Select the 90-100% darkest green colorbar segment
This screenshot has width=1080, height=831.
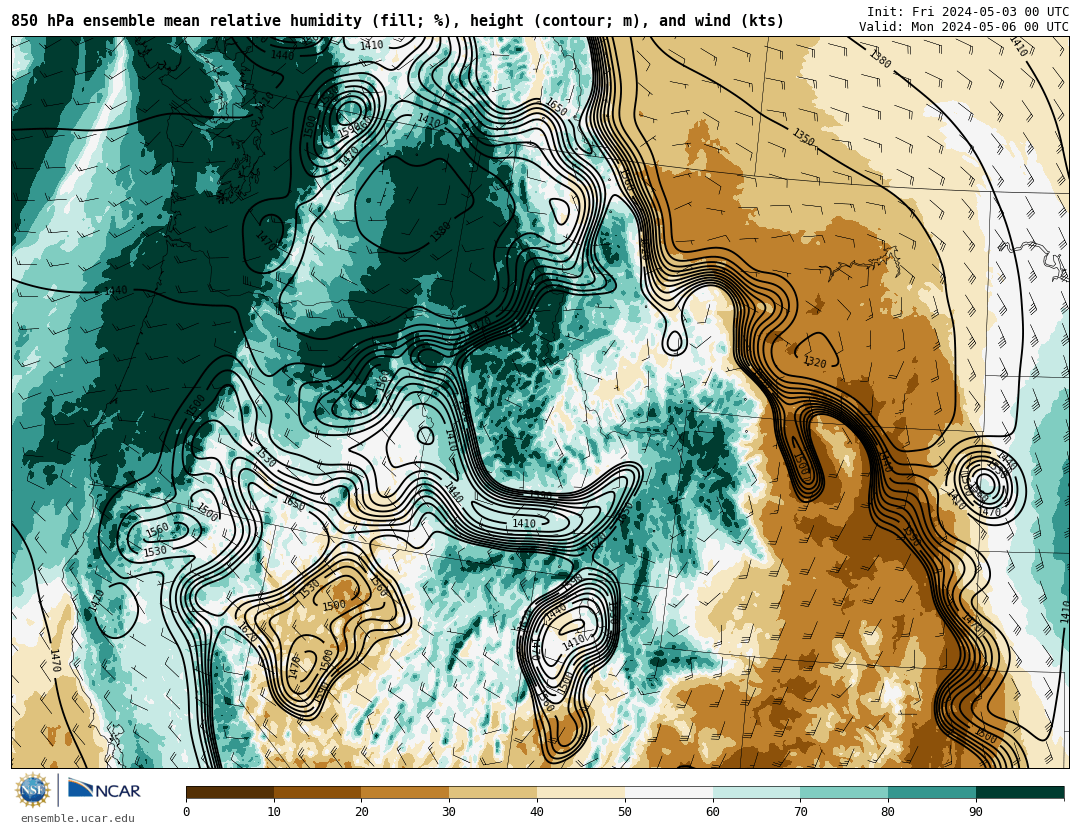1020,792
